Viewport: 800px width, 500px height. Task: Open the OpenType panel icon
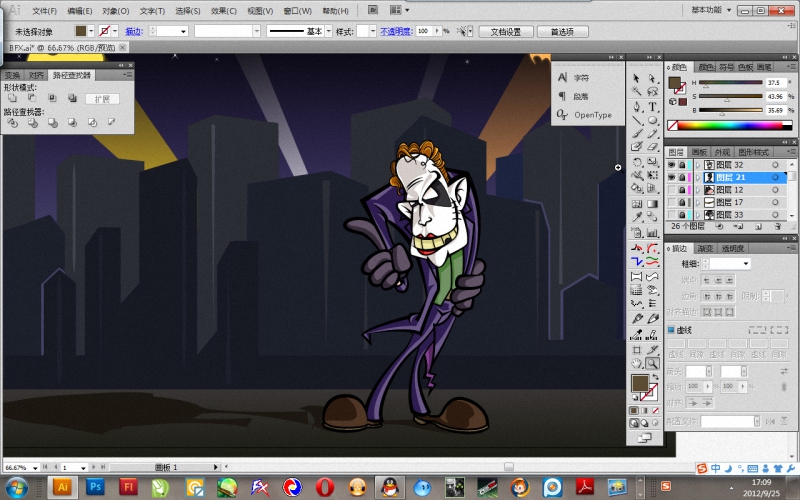562,114
